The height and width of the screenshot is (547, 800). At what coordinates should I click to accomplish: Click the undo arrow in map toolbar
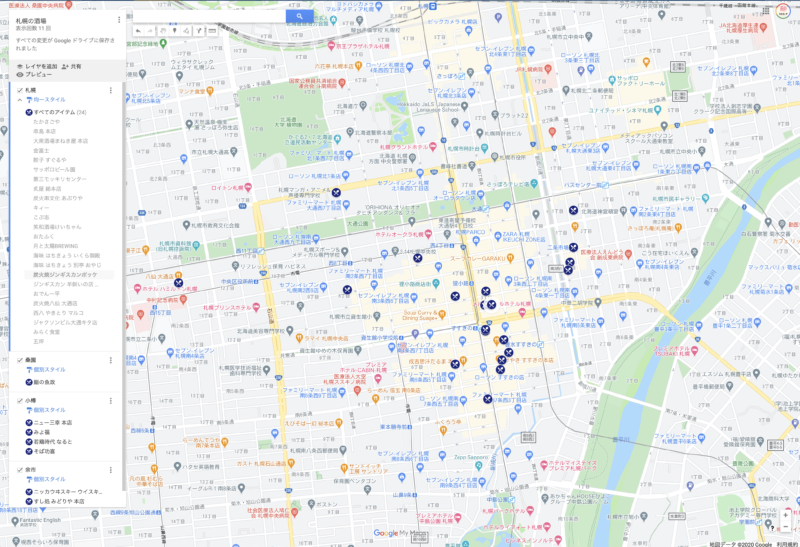pyautogui.click(x=138, y=31)
